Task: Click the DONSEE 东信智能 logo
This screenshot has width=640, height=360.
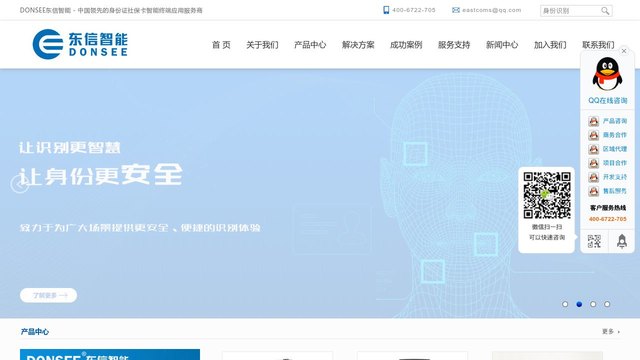Action: (x=80, y=44)
